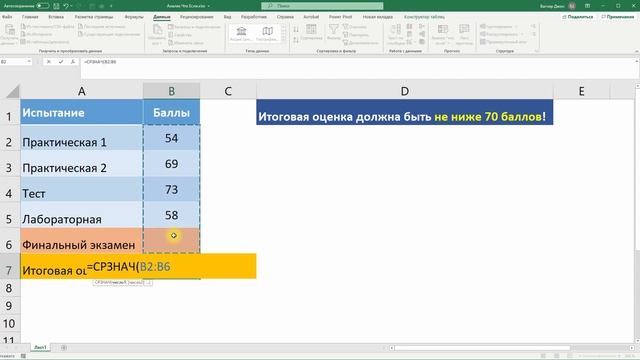Open the Undo history dropdown arrow
This screenshot has height=360, width=640.
tap(71, 6)
